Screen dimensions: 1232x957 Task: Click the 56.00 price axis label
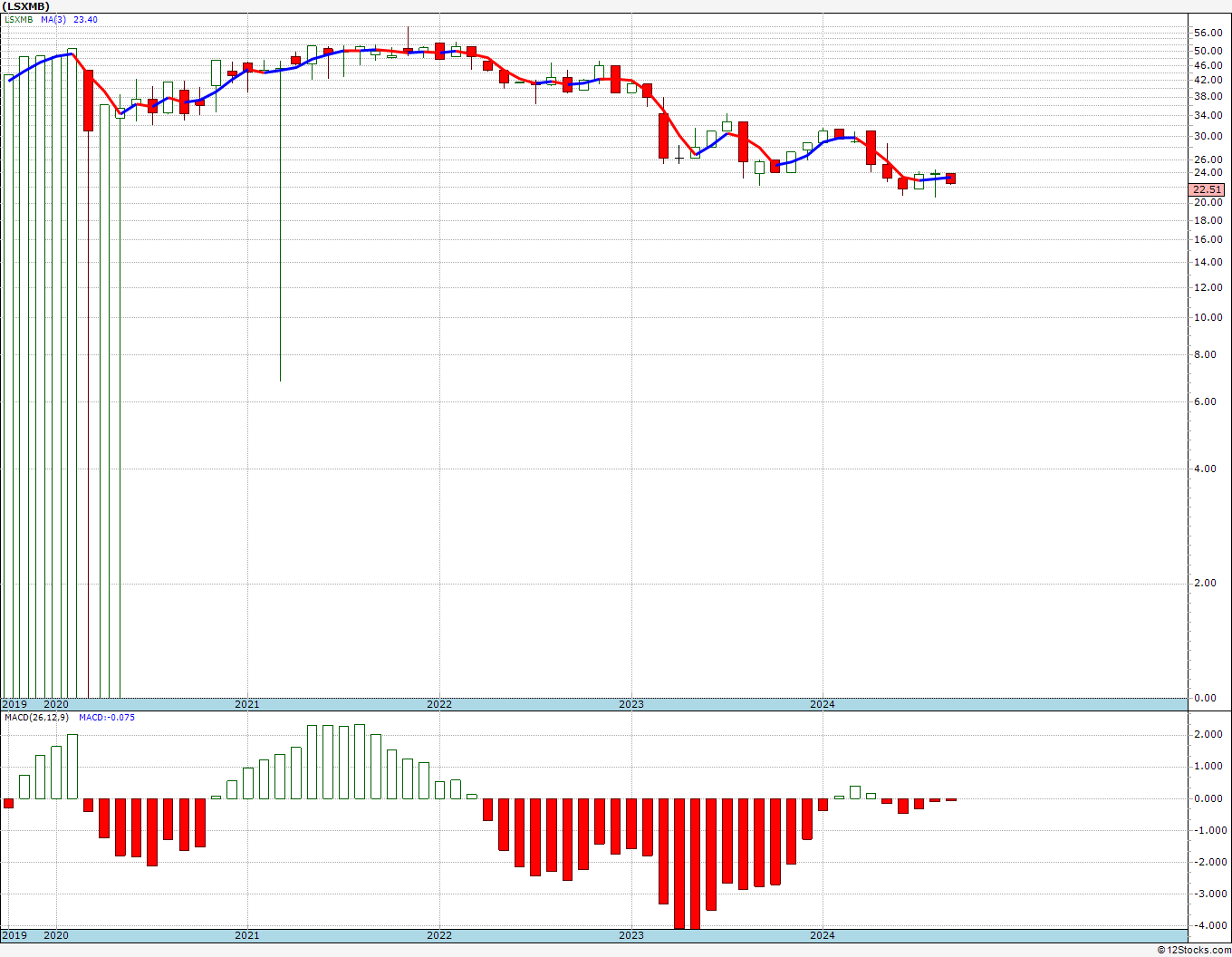point(1208,33)
